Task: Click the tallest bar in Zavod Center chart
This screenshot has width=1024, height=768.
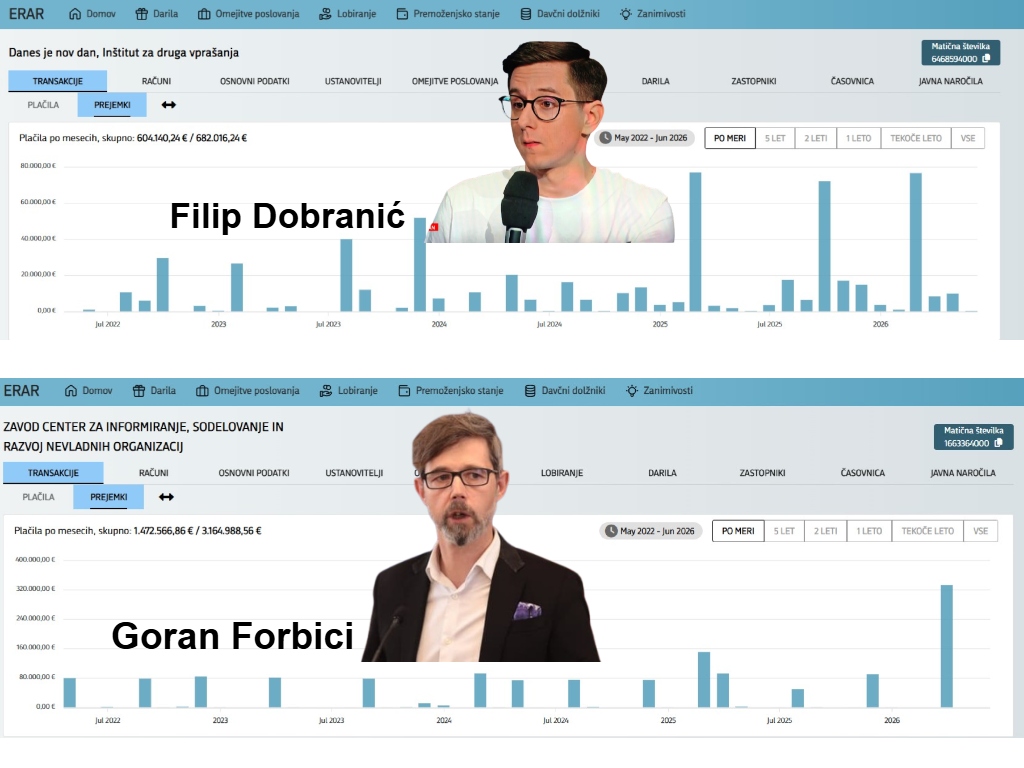Action: coord(946,646)
